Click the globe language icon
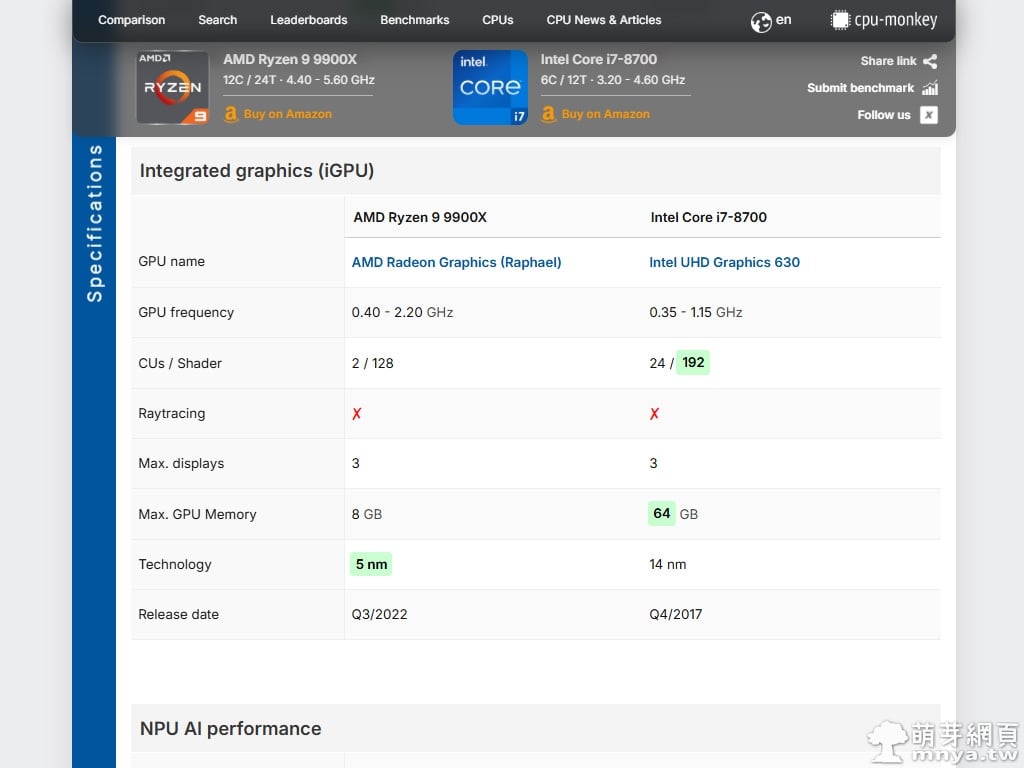Screen dimensions: 1024x768 point(761,21)
